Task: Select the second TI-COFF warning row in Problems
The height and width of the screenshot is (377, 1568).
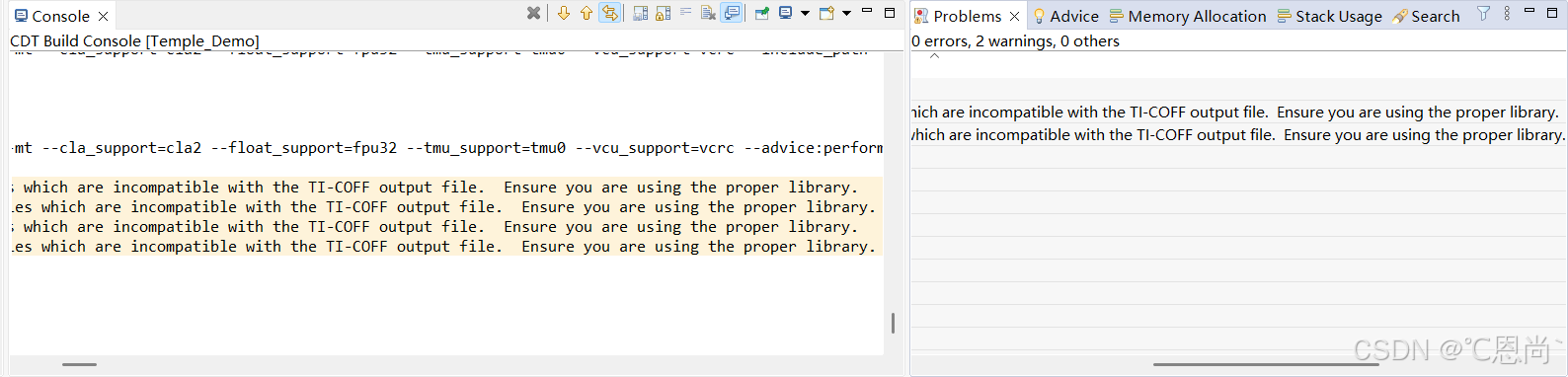Action: 1238,134
